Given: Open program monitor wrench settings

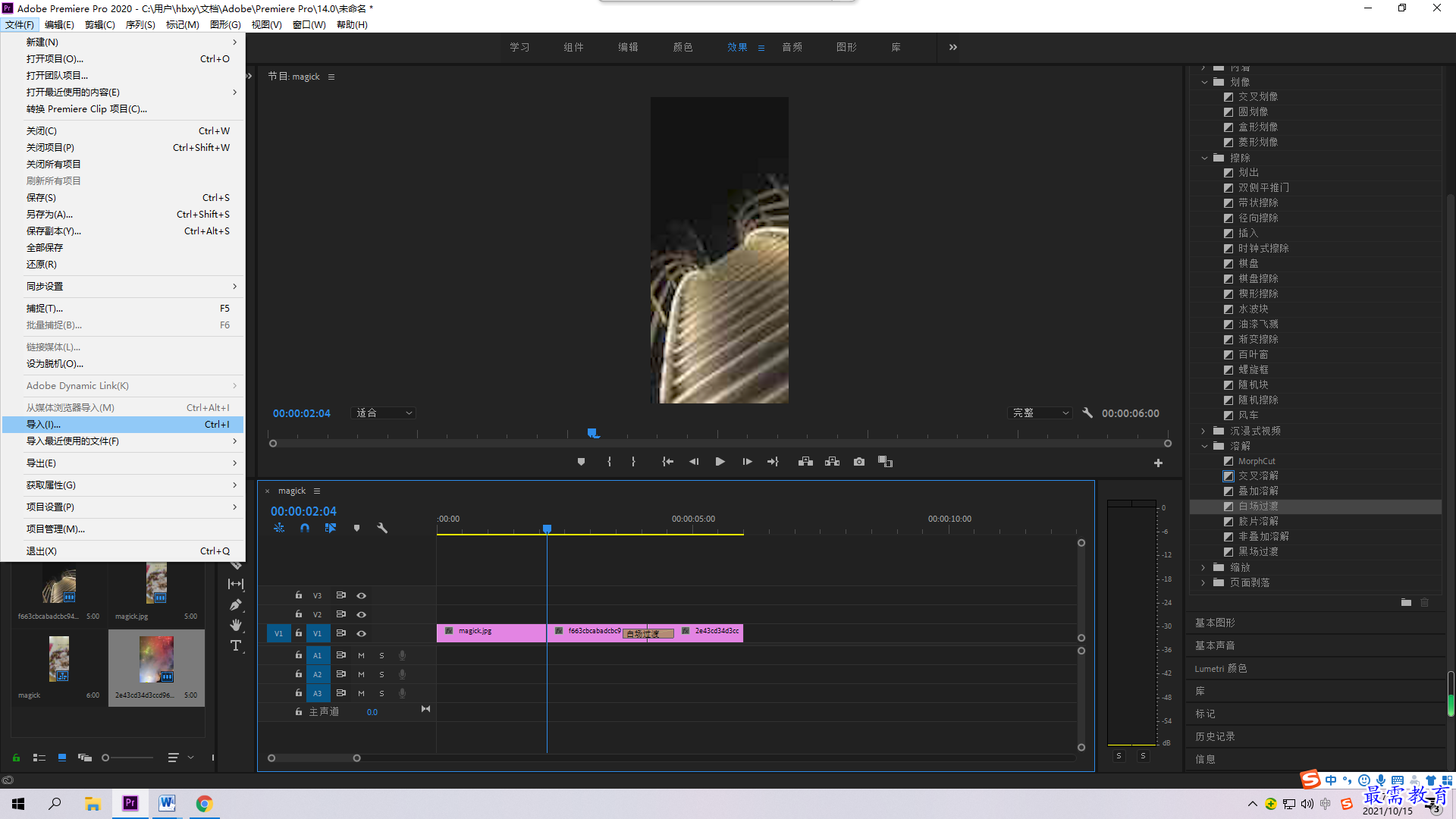Looking at the screenshot, I should tap(1087, 413).
